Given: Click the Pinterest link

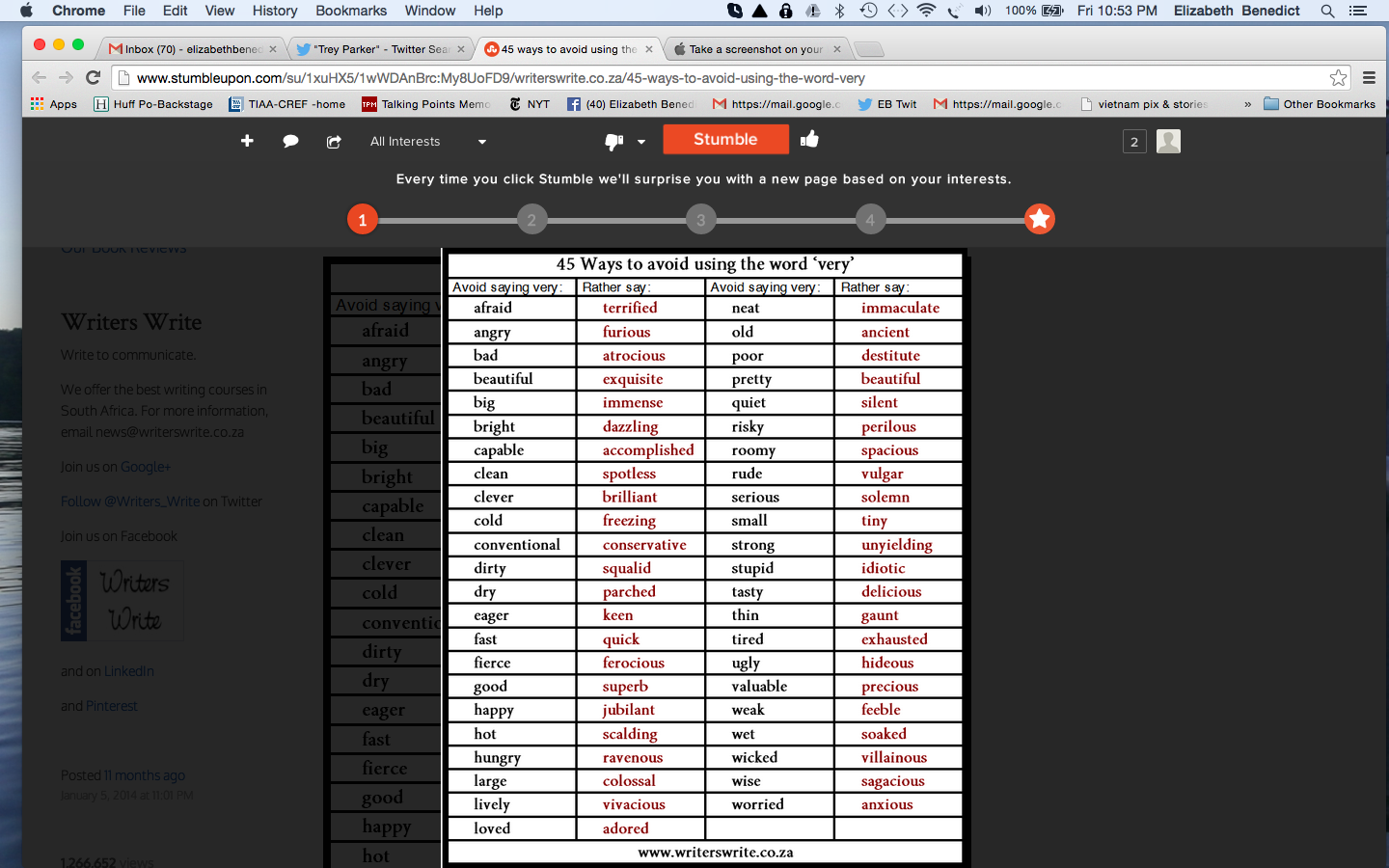Looking at the screenshot, I should [x=112, y=706].
